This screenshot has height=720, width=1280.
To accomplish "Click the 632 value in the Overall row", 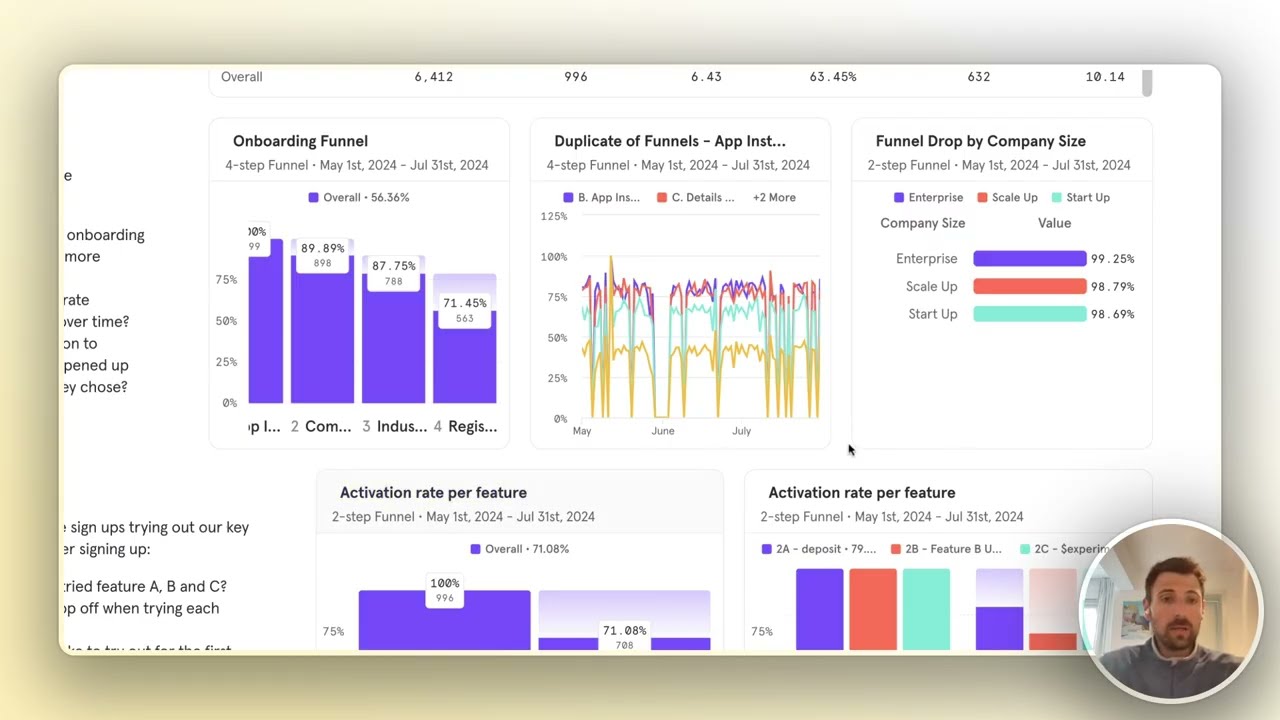I will pyautogui.click(x=979, y=76).
